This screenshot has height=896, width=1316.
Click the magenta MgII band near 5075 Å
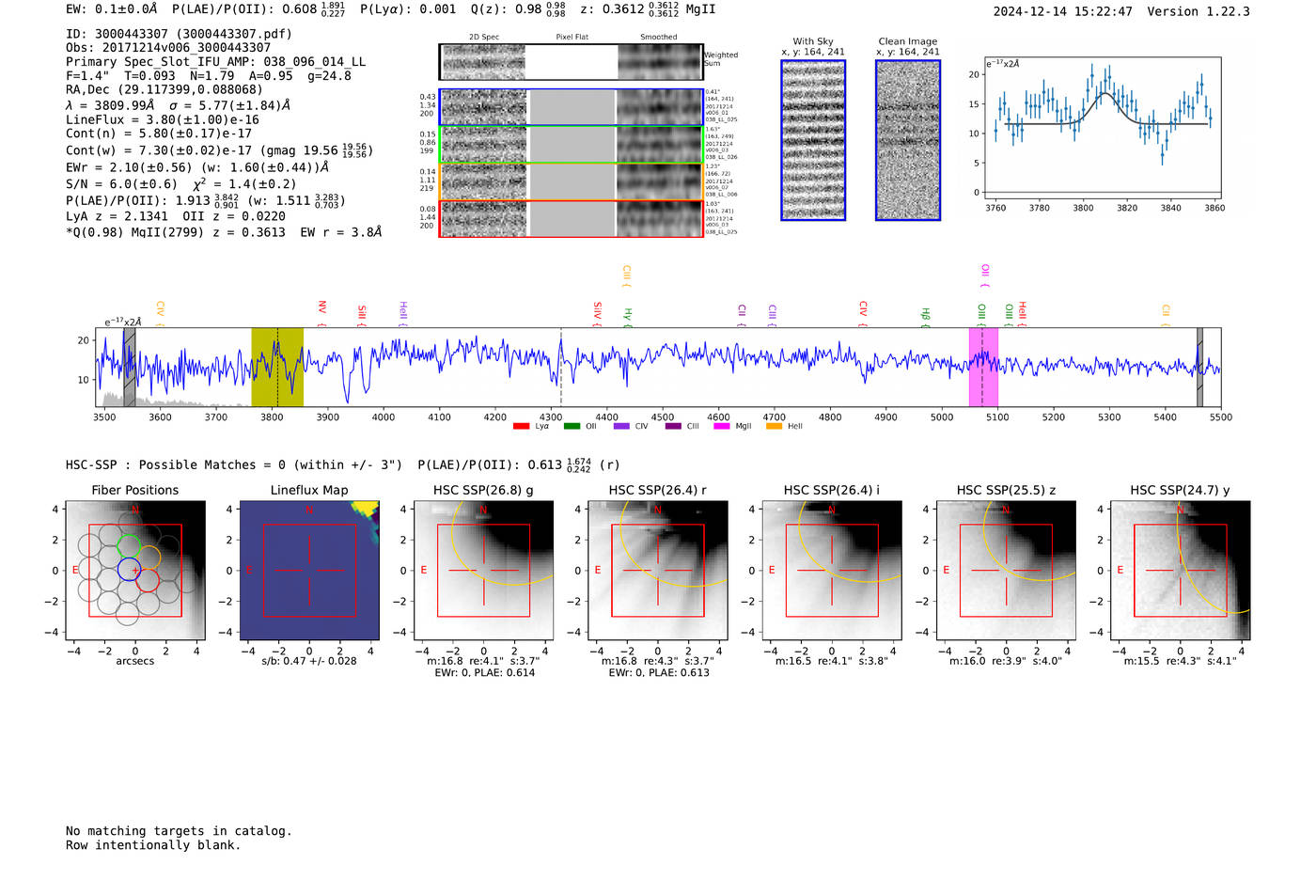[x=983, y=368]
